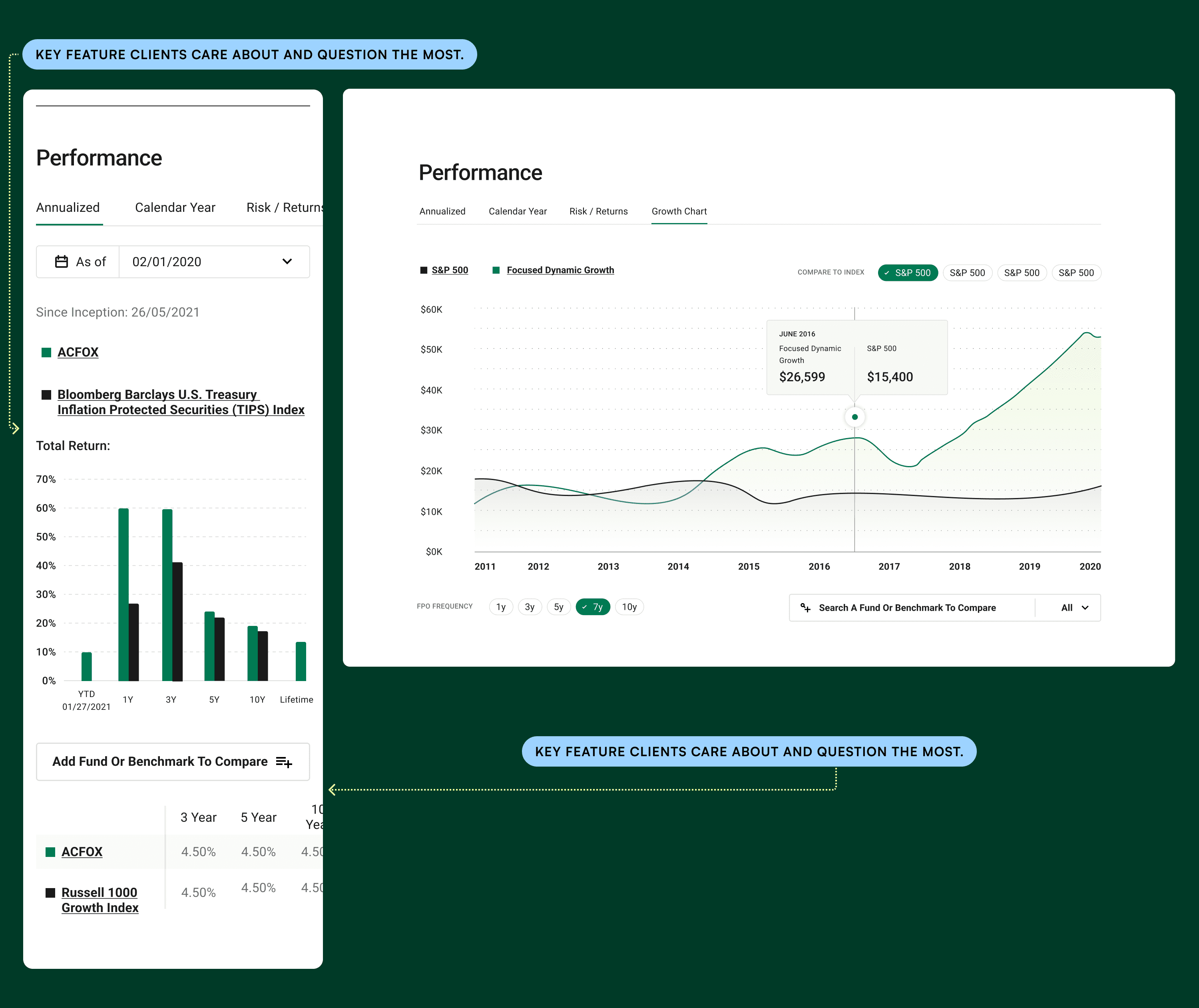Screen dimensions: 1199x1008
Task: Click the green Focused Dynamic Growth legend square
Action: coord(496,270)
